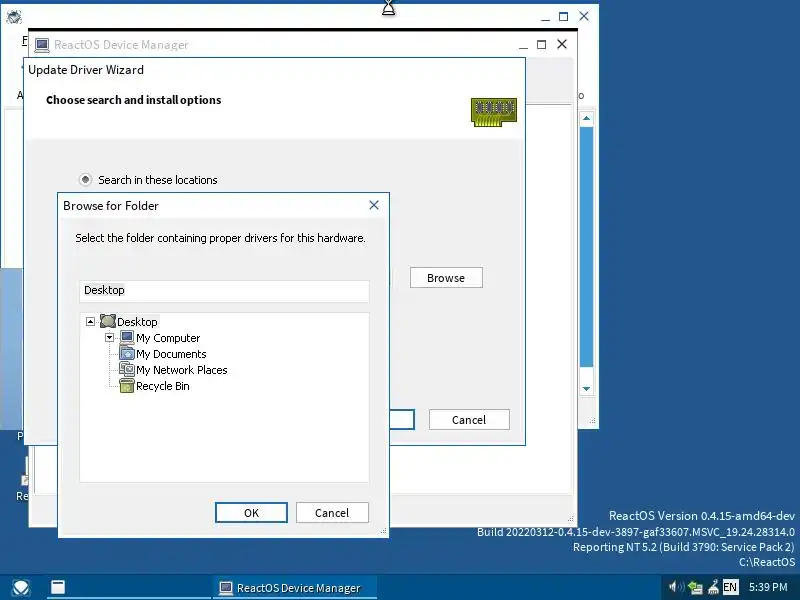800x600 pixels.
Task: Select the My Documents folder icon
Action: [127, 354]
